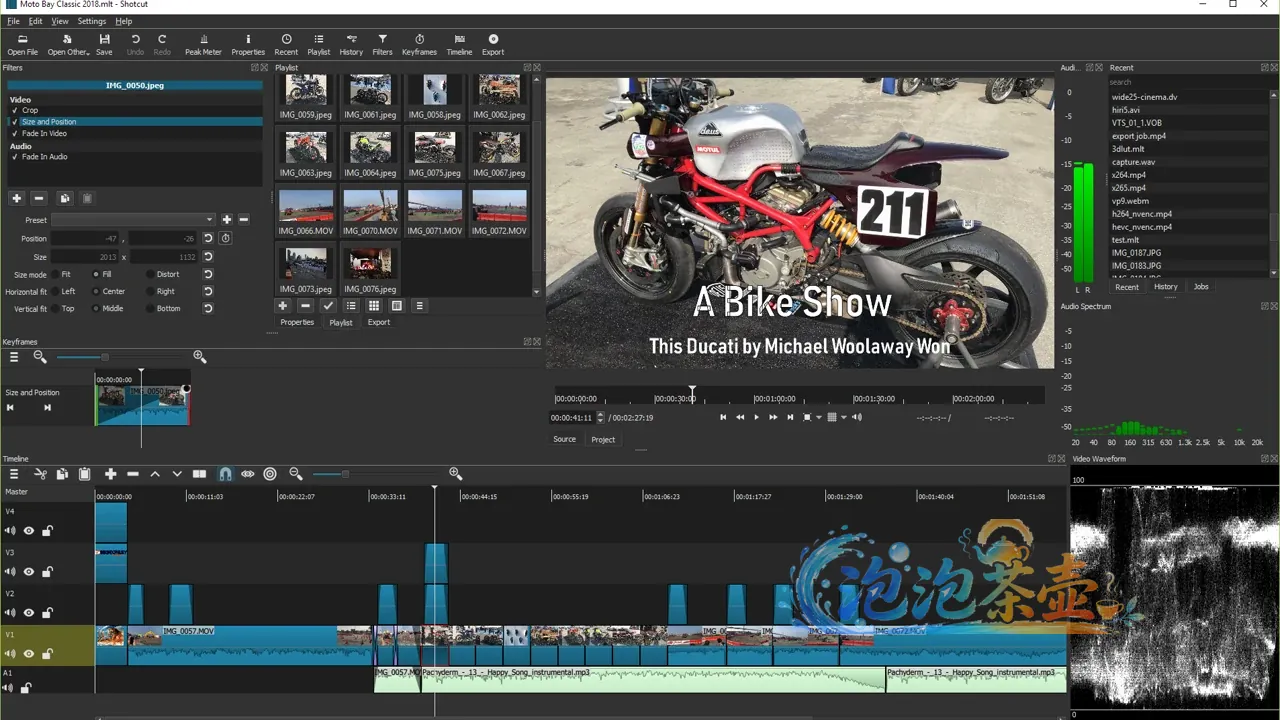Open the Preset dropdown in Filters
Image resolution: width=1280 pixels, height=720 pixels.
[x=133, y=220]
